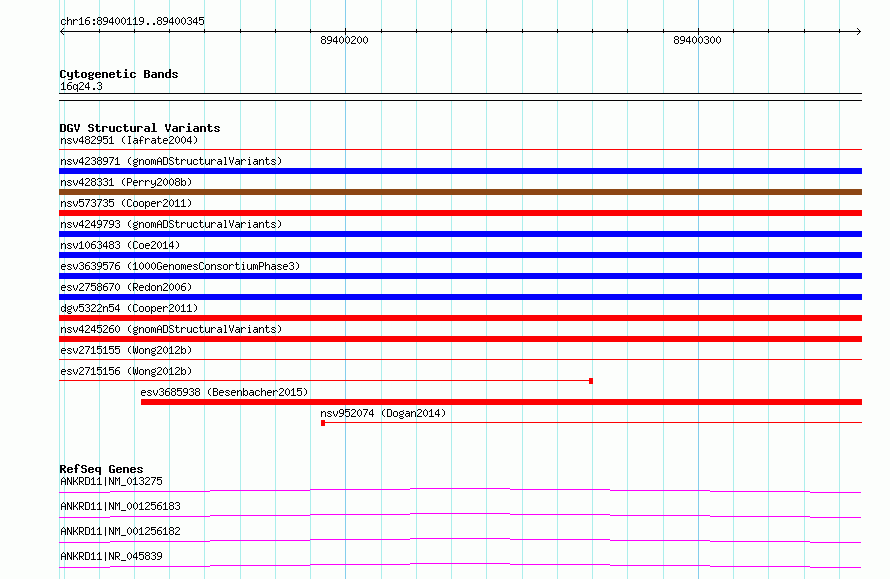Viewport: 890px width, 579px height.
Task: Click the esv2715156 (Wong2012b) label
Action: pos(126,371)
